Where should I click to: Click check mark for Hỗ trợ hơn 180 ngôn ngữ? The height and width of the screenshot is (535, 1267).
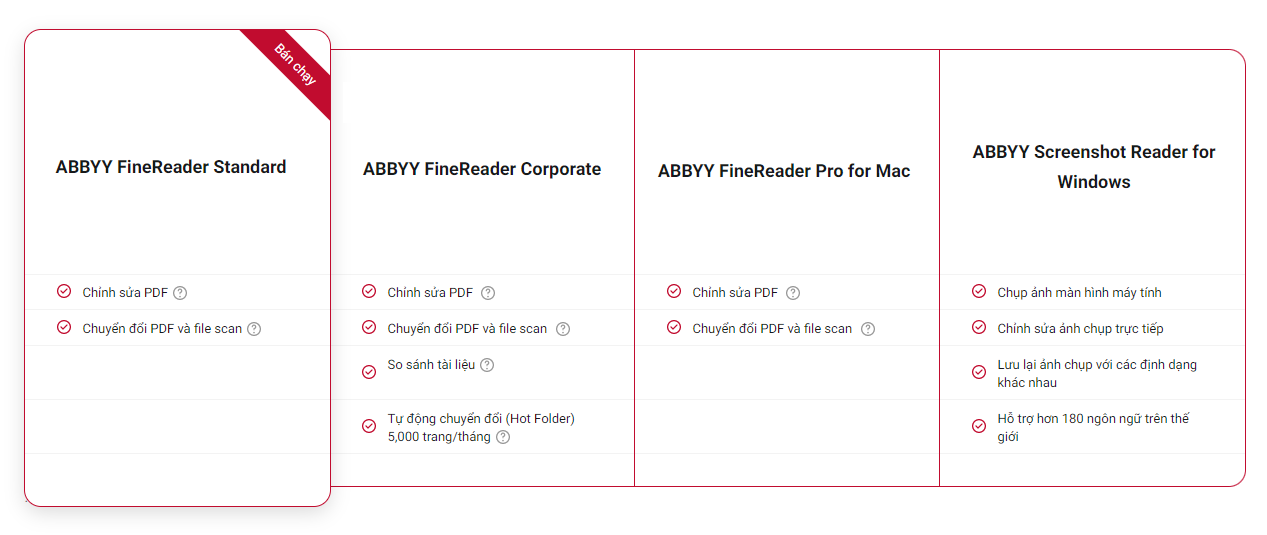(x=979, y=426)
